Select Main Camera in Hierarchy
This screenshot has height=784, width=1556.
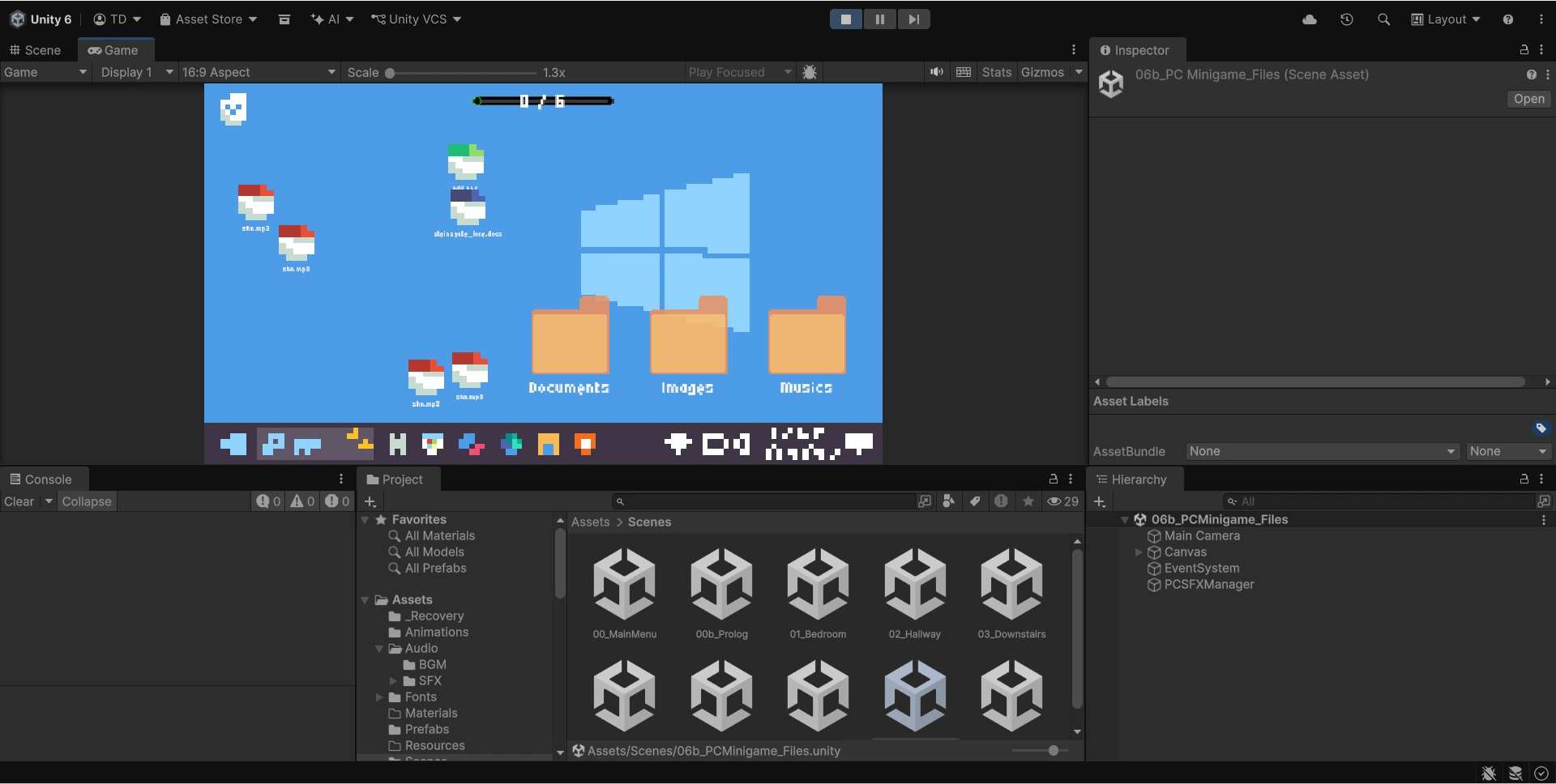(x=1202, y=536)
